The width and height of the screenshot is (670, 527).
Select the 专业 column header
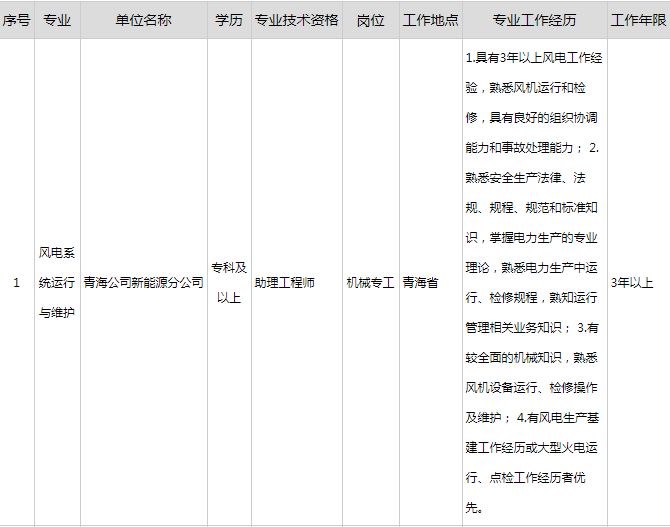pos(57,20)
